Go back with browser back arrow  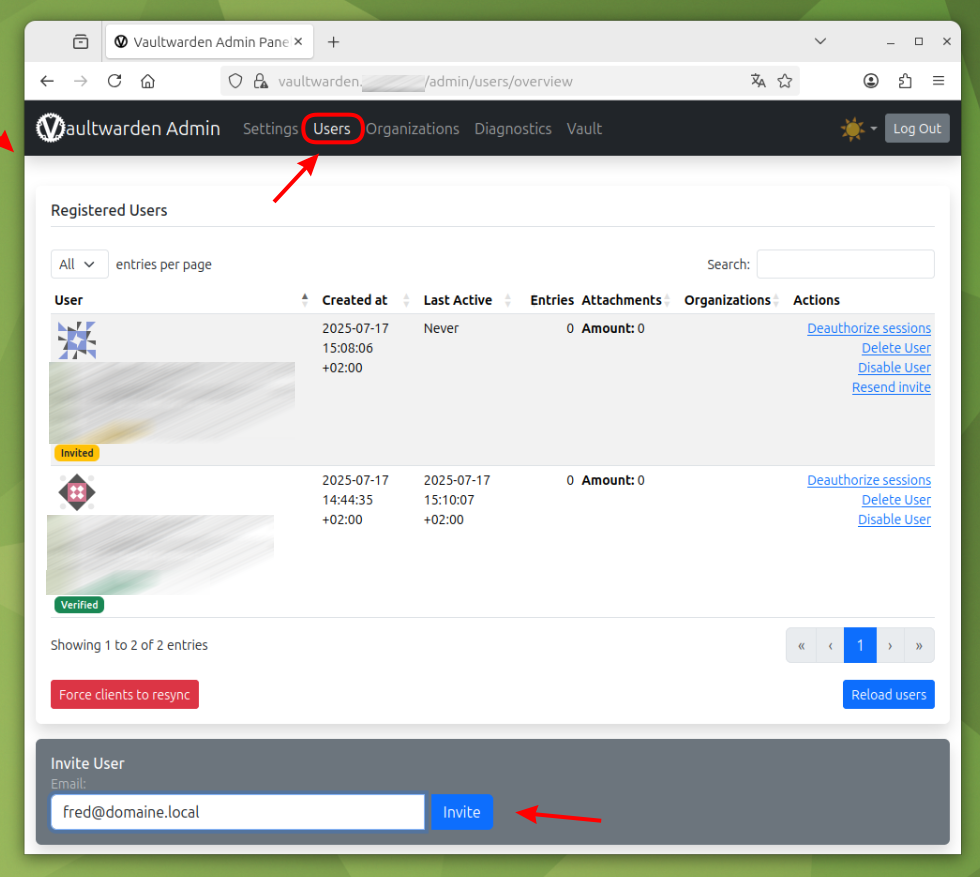click(x=47, y=81)
